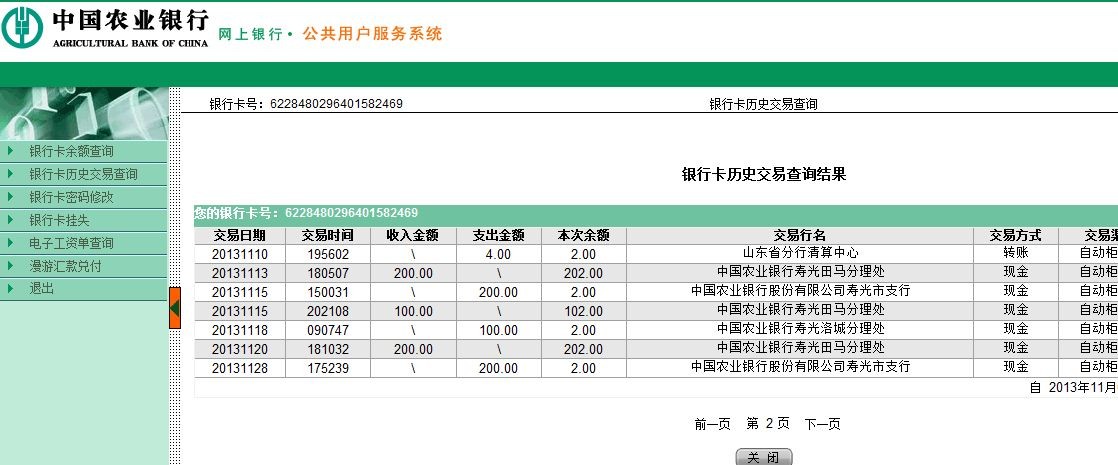Click the 银行卡历史交易查询结果 heading

tap(764, 175)
